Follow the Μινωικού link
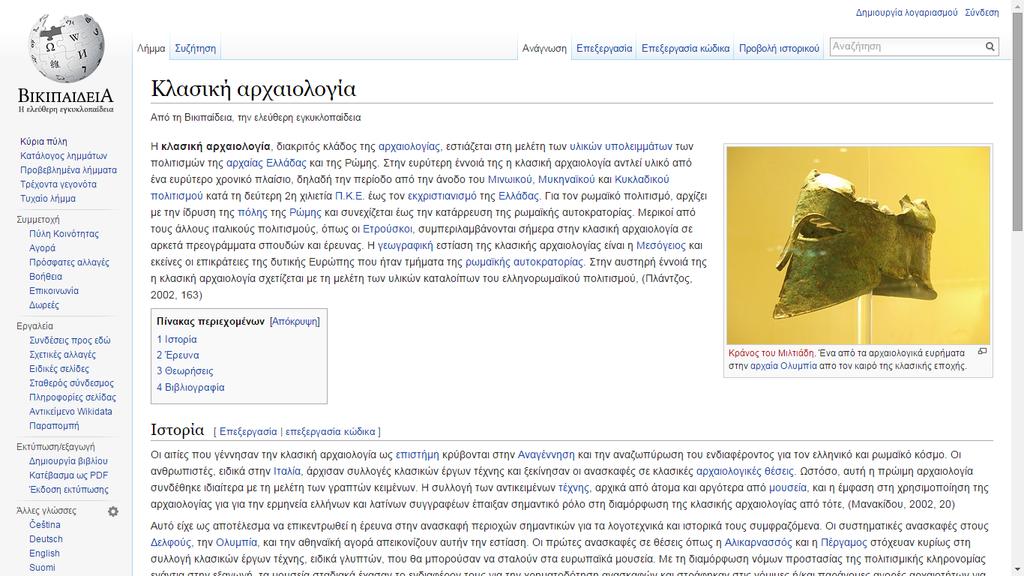The image size is (1024, 576). pos(510,179)
